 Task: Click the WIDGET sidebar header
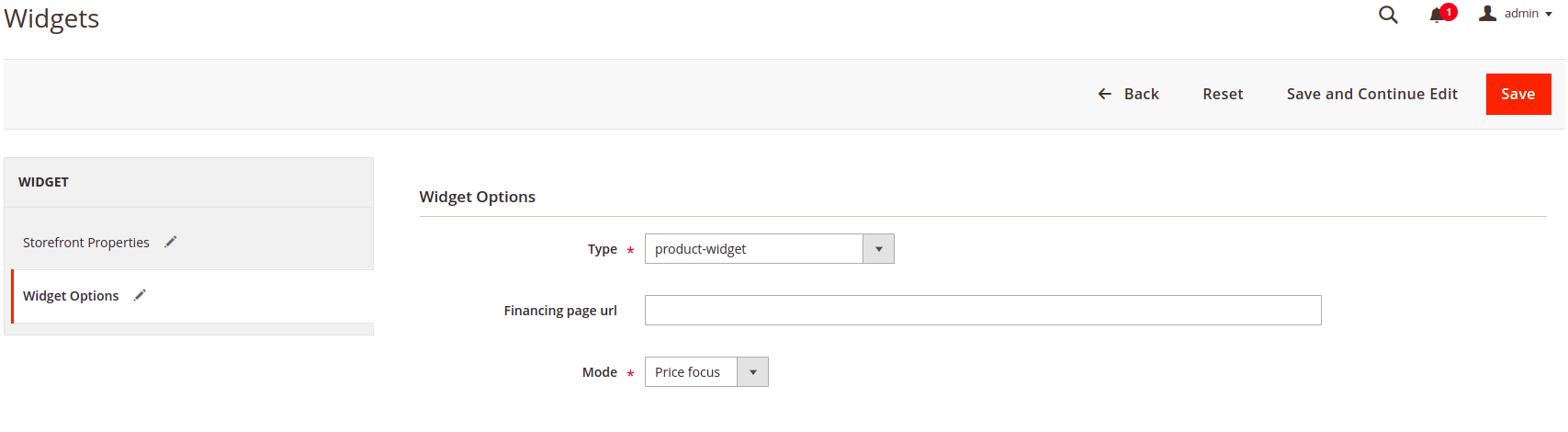(44, 182)
